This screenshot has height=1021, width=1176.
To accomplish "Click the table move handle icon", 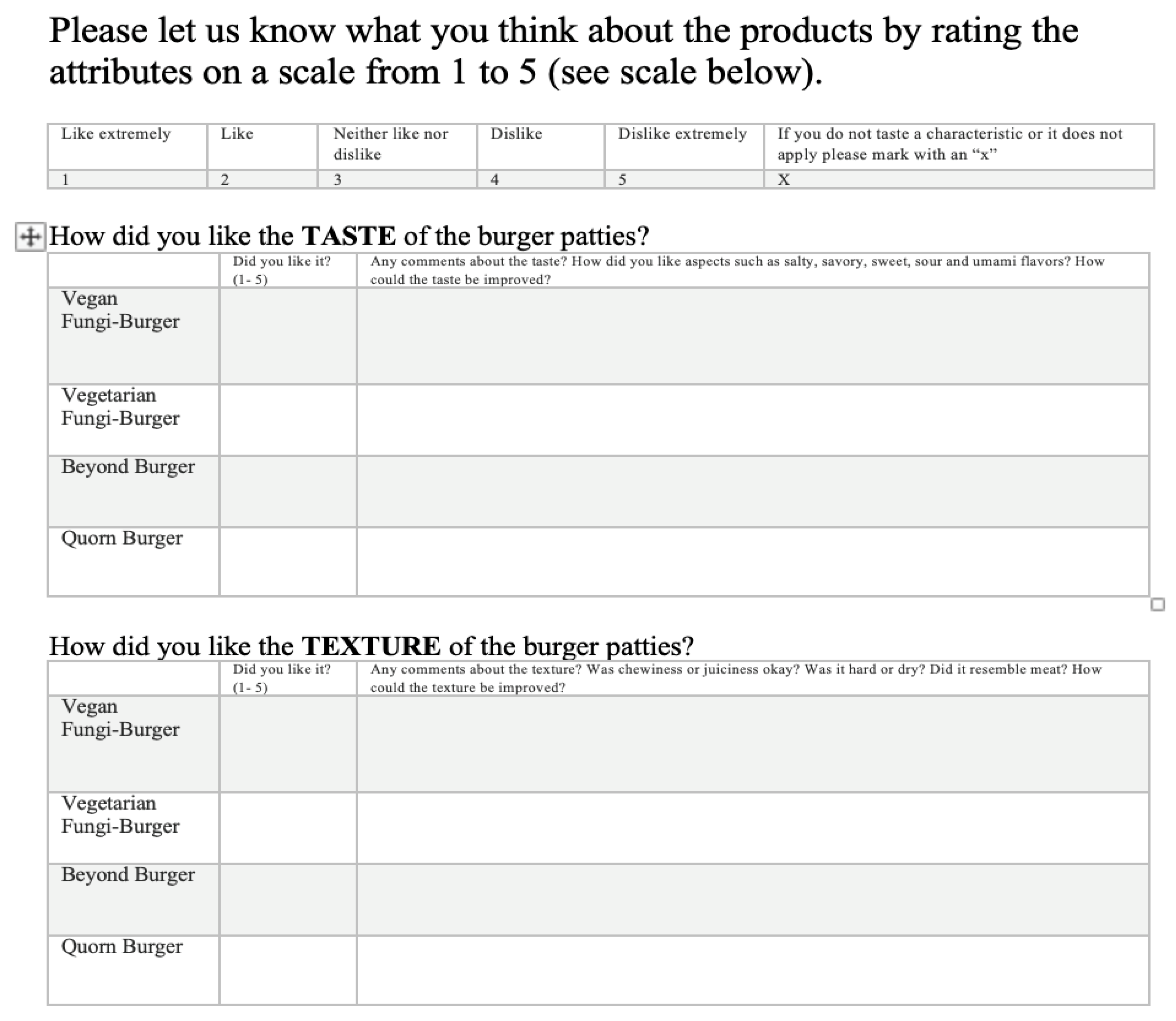I will click(x=30, y=236).
